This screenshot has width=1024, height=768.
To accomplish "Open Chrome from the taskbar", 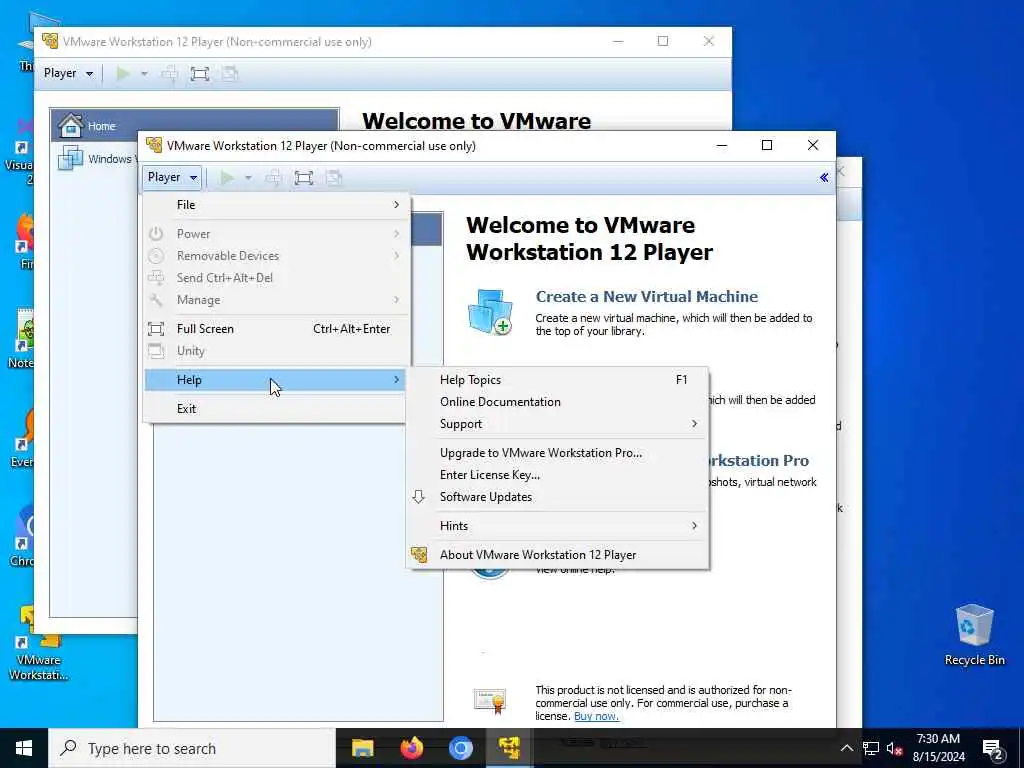I will click(460, 748).
